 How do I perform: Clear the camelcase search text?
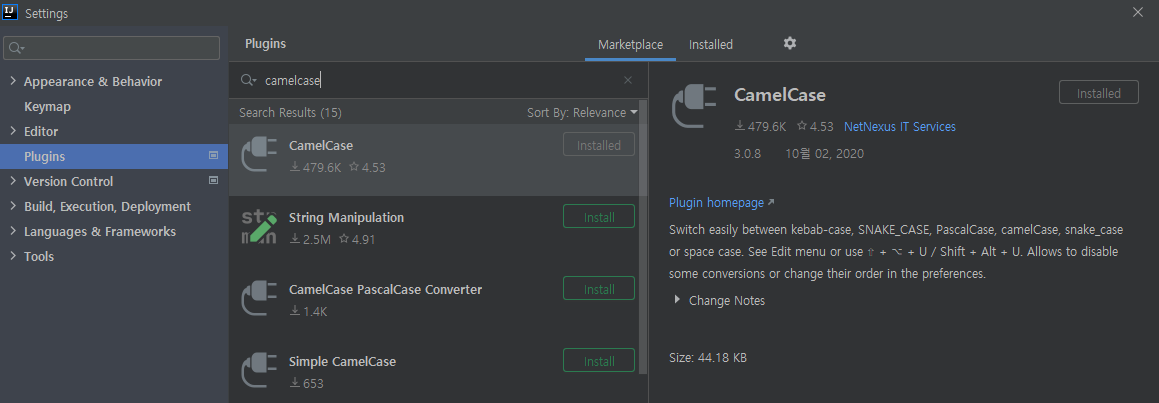(628, 80)
